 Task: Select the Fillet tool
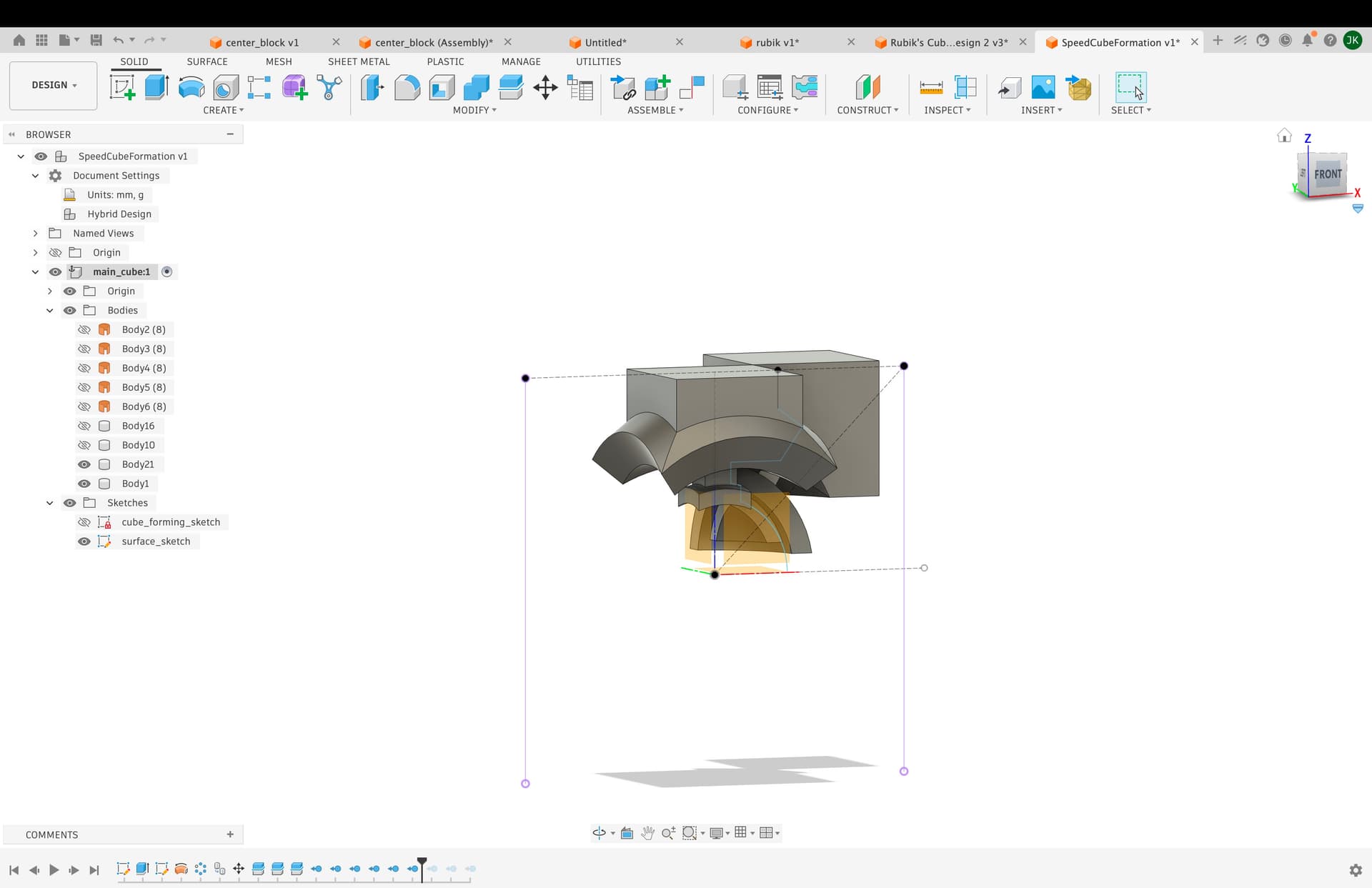407,87
